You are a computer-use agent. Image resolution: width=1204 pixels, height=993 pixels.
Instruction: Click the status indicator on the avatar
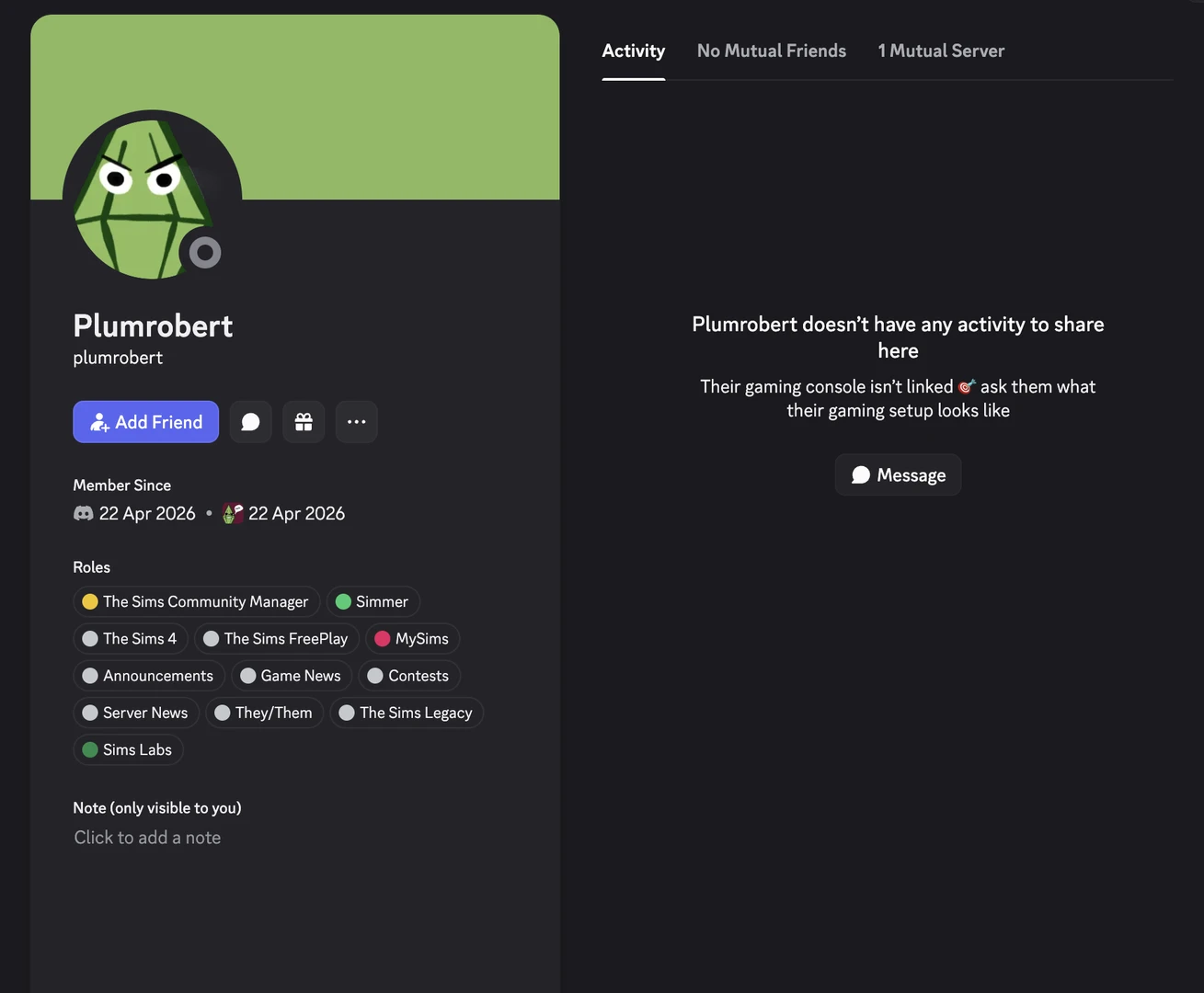pyautogui.click(x=204, y=252)
